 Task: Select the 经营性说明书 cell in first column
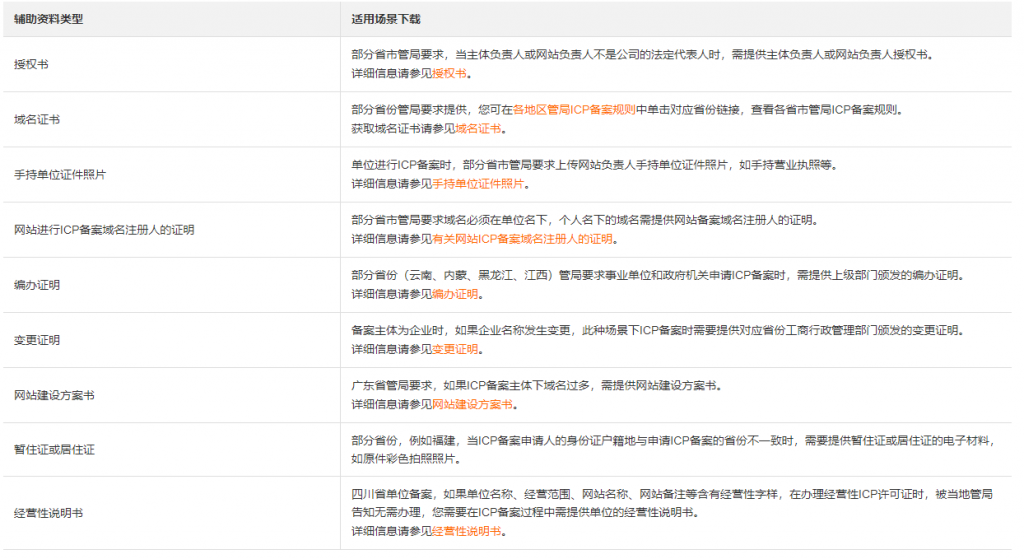(48, 513)
